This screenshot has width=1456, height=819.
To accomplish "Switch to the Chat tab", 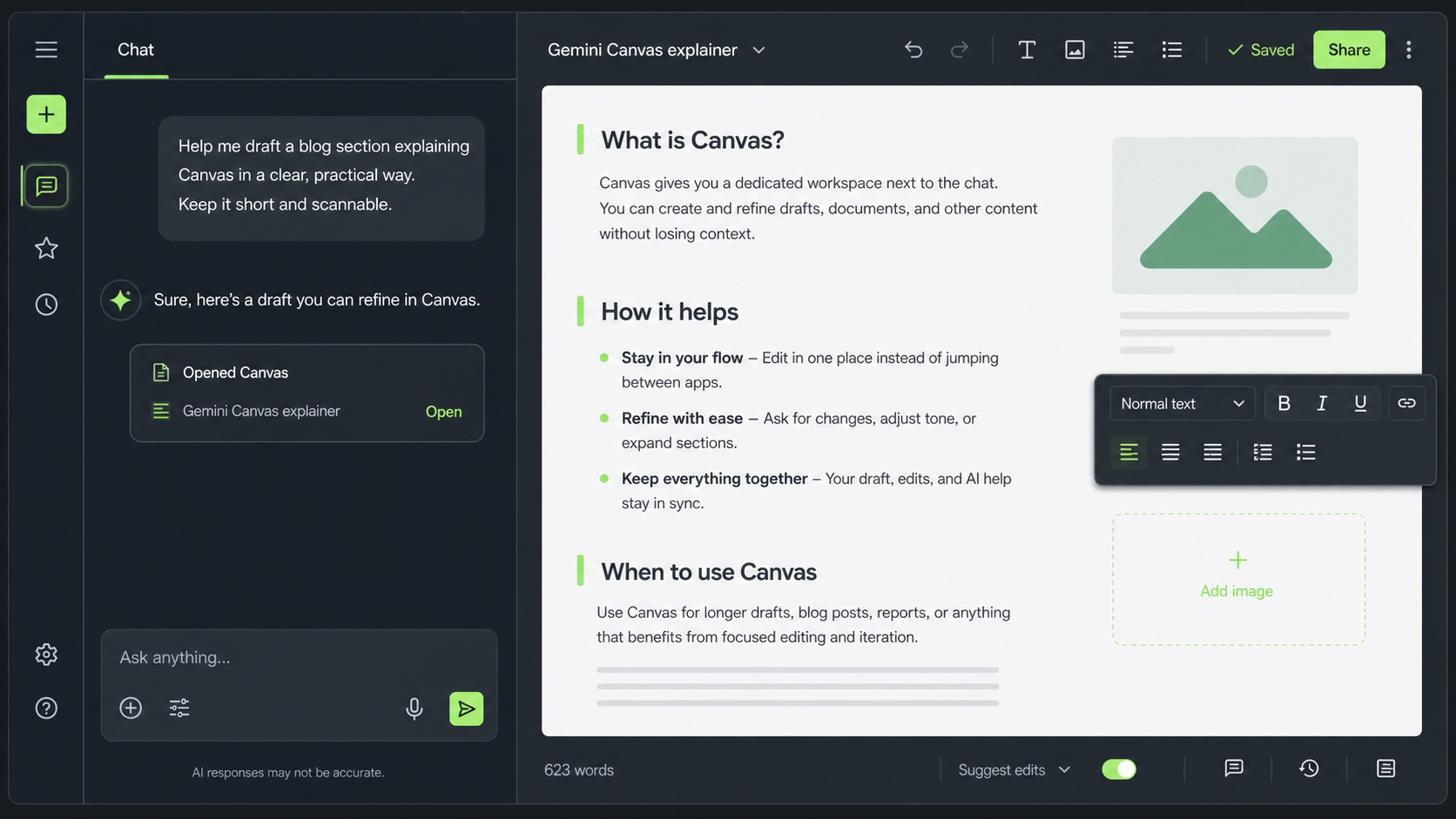I will click(136, 50).
